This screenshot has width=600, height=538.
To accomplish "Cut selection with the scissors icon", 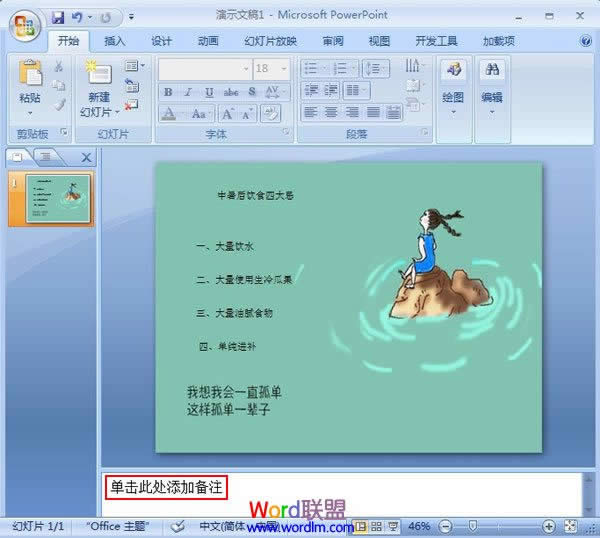I will click(59, 67).
